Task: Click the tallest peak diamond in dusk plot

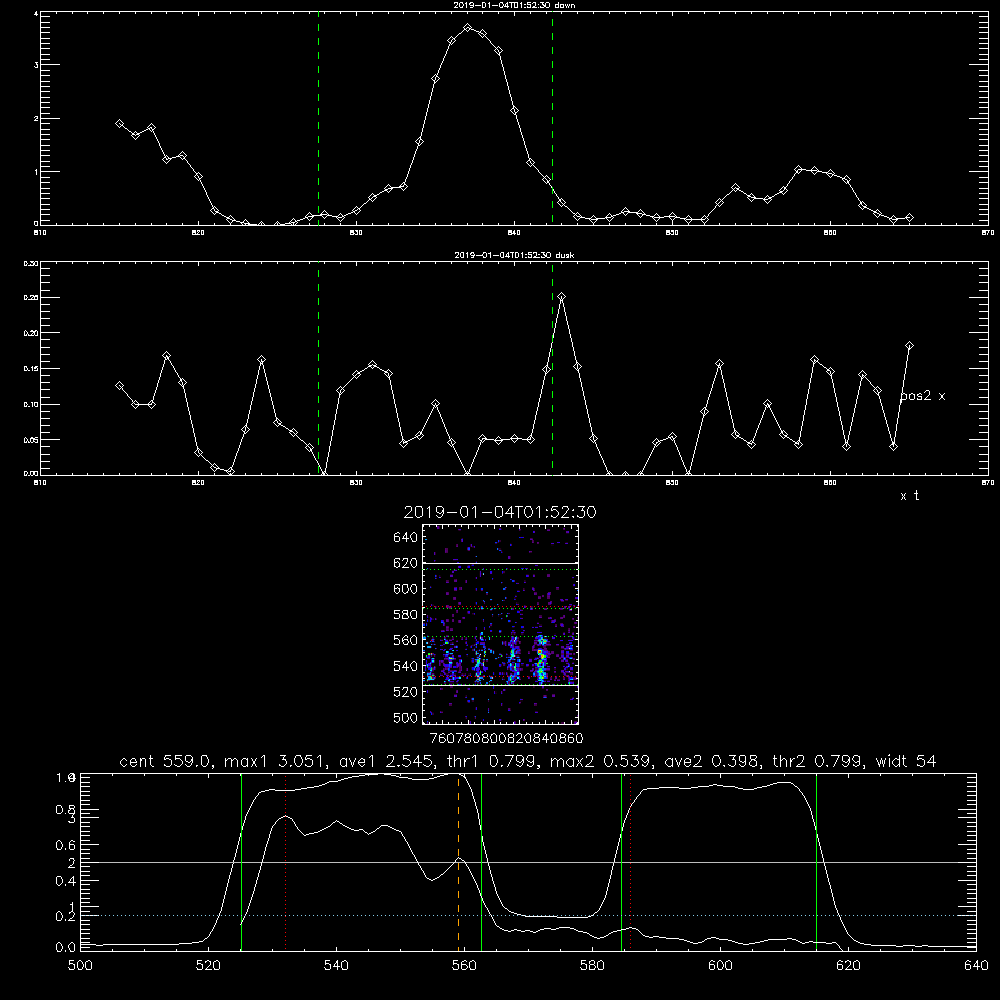Action: (561, 297)
